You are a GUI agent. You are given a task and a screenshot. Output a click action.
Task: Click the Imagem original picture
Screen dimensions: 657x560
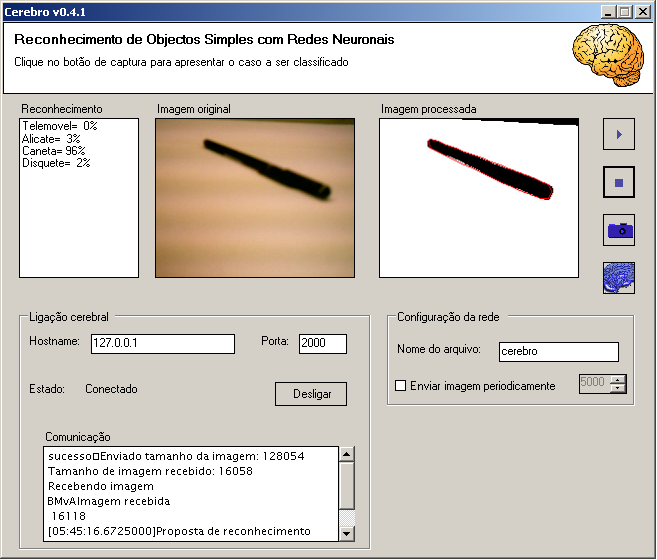255,198
